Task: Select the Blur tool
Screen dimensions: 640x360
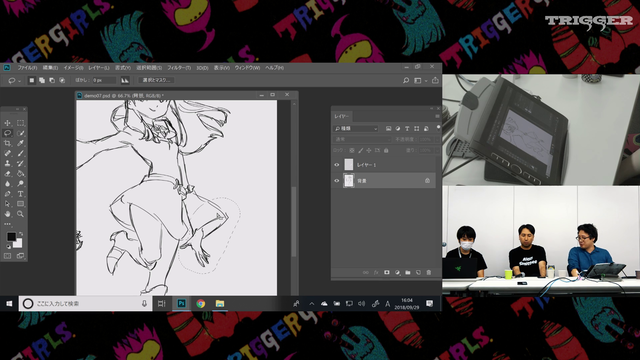Action: 7,184
